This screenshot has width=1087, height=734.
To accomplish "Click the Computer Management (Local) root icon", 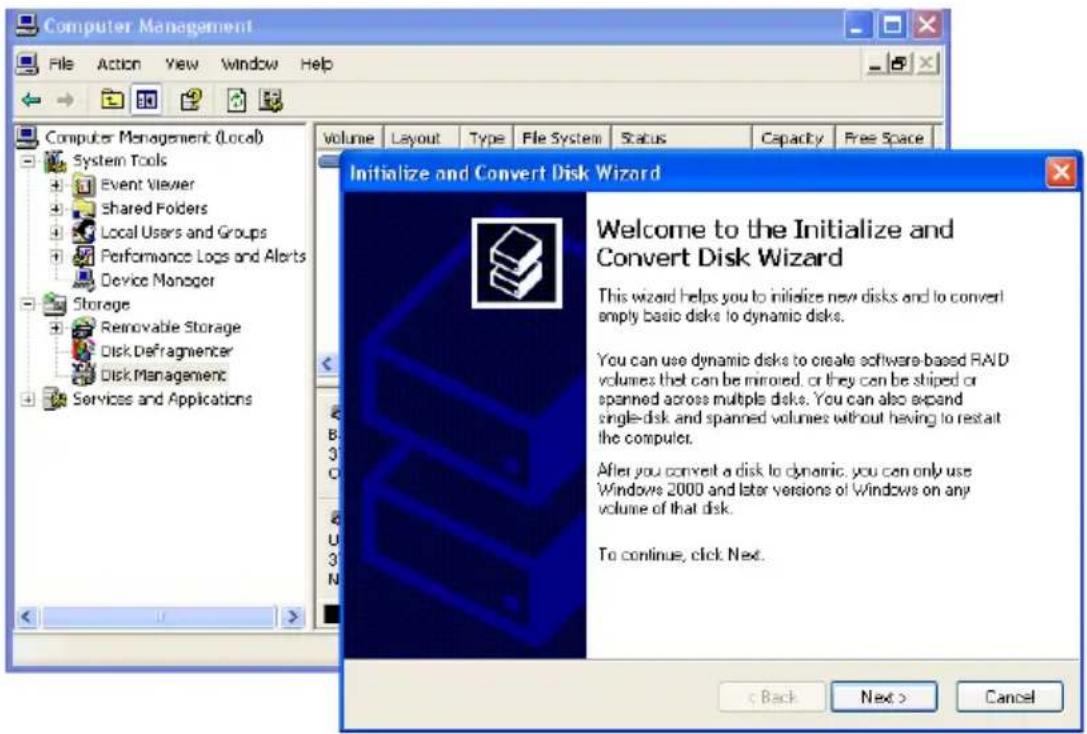I will (28, 137).
